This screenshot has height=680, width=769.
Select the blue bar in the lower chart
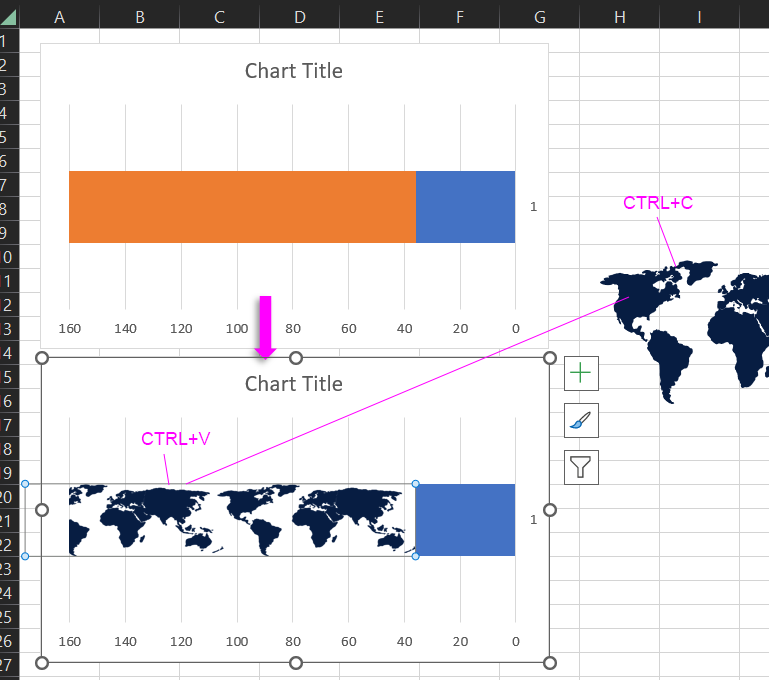point(465,520)
